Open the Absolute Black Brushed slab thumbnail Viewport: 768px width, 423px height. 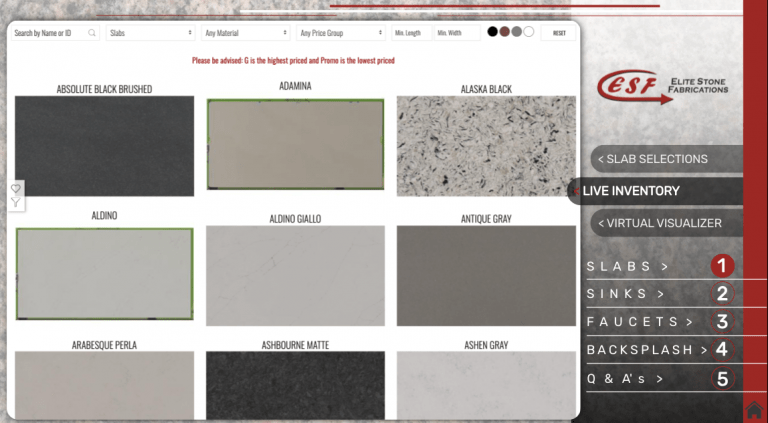pos(104,146)
